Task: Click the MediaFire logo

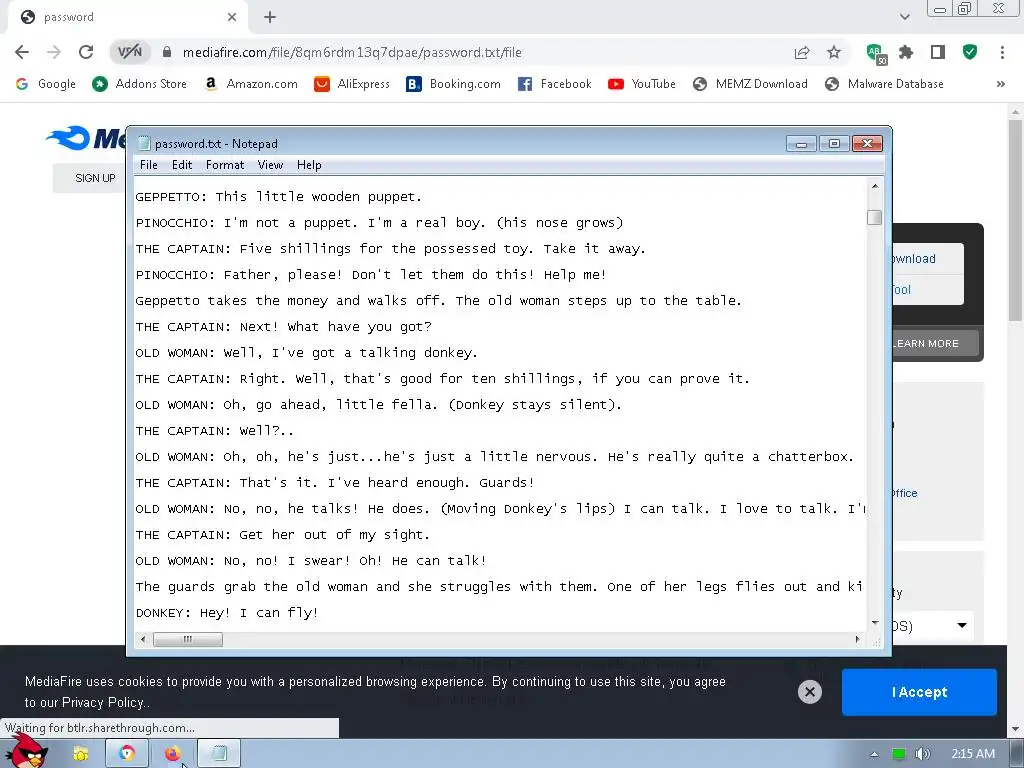Action: [86, 138]
